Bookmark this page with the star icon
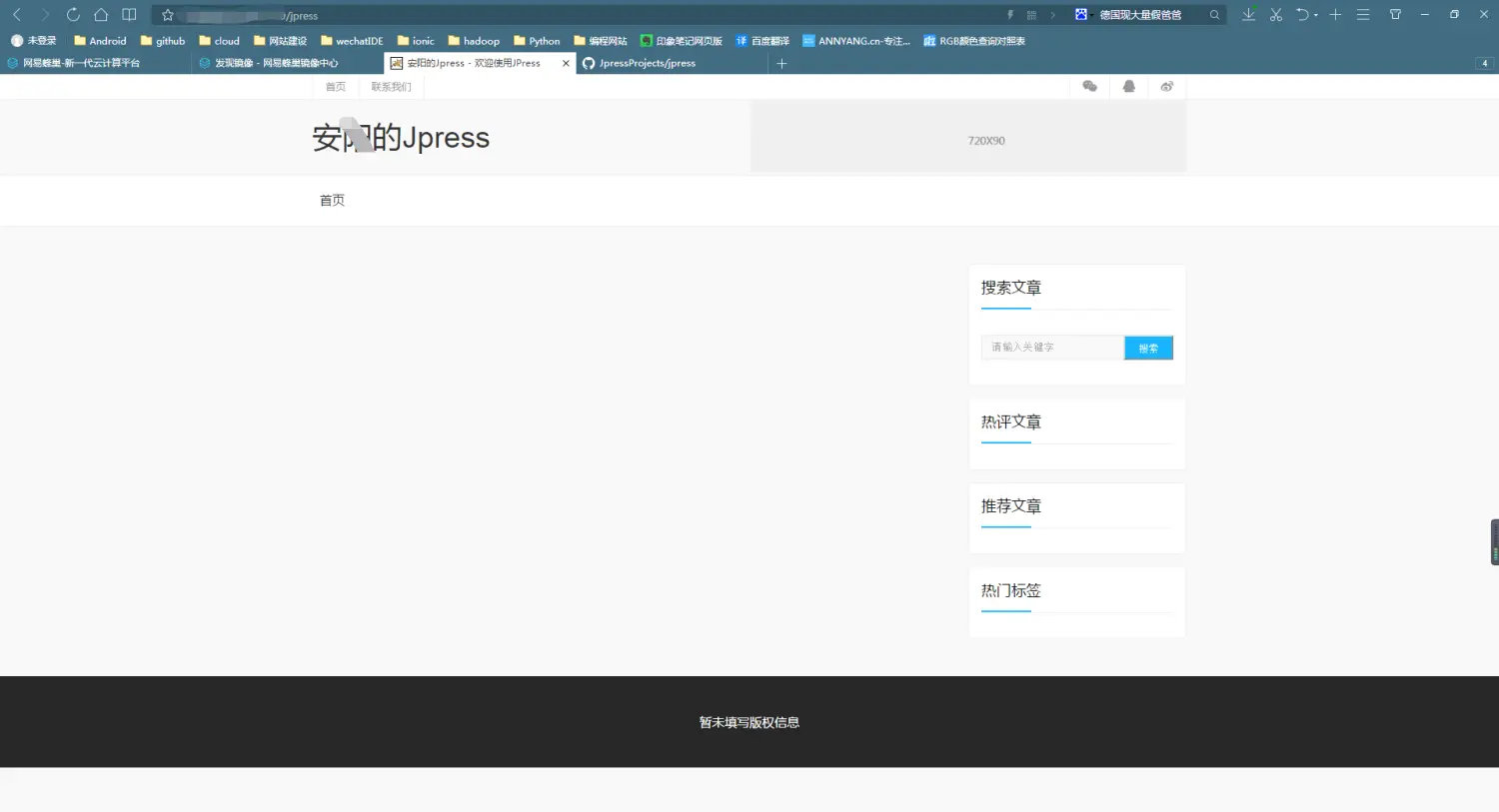This screenshot has width=1499, height=812. [168, 15]
